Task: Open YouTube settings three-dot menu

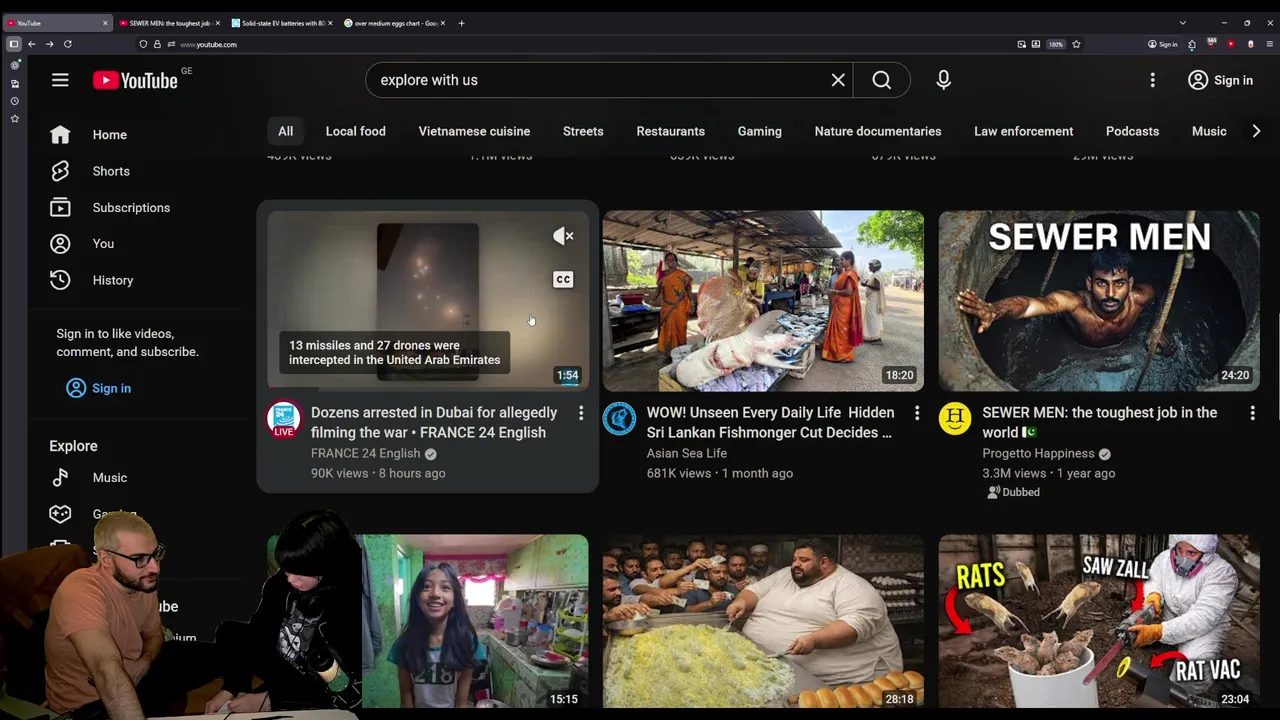Action: 1152,80
